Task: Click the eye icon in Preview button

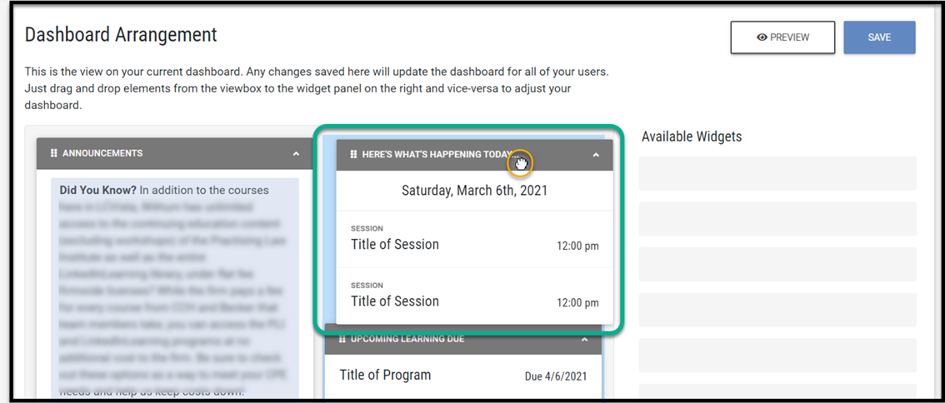Action: (762, 37)
